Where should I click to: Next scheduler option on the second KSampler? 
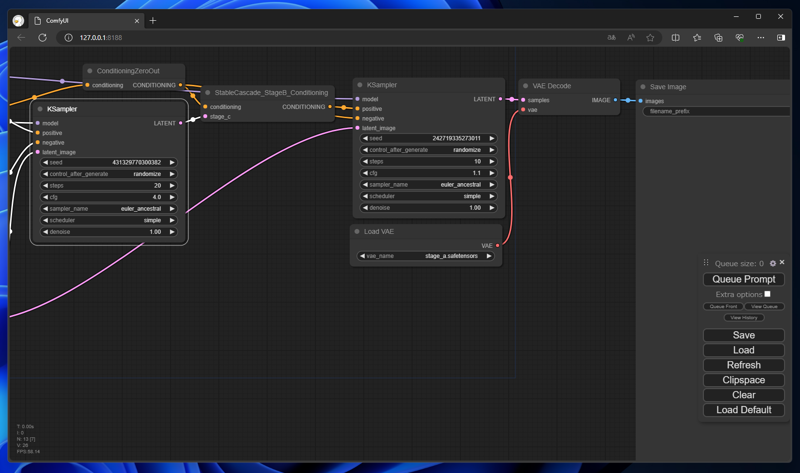coord(492,196)
